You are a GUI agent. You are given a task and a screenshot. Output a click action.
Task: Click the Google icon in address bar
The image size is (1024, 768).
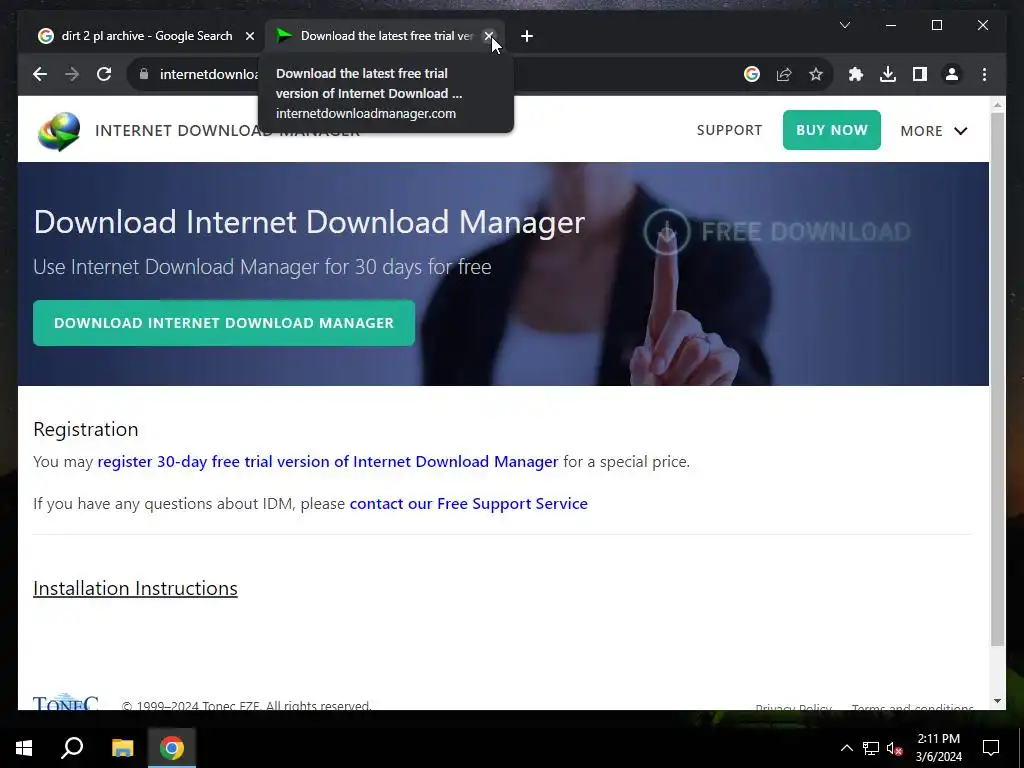coord(752,74)
